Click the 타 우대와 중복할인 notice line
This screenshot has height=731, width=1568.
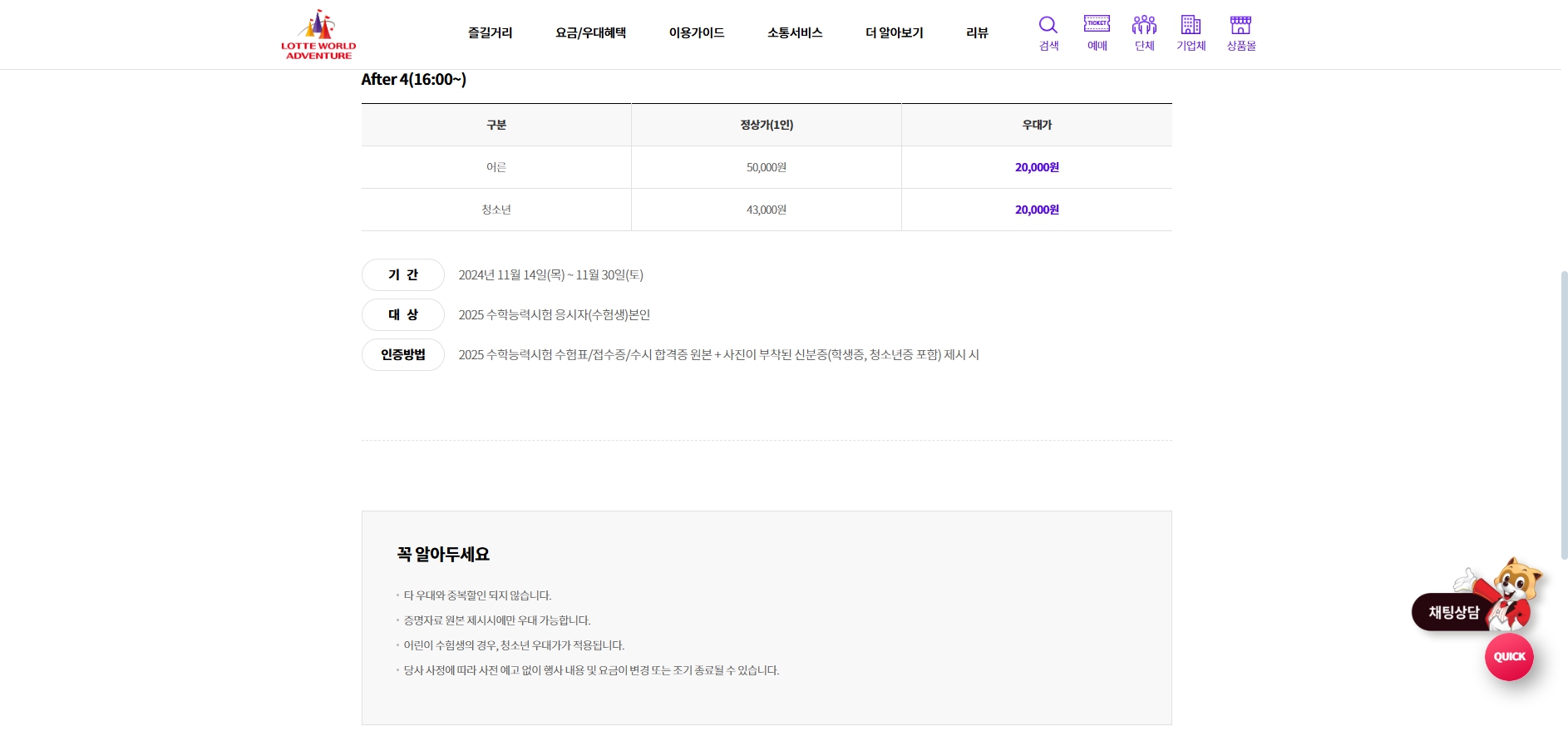tap(477, 595)
